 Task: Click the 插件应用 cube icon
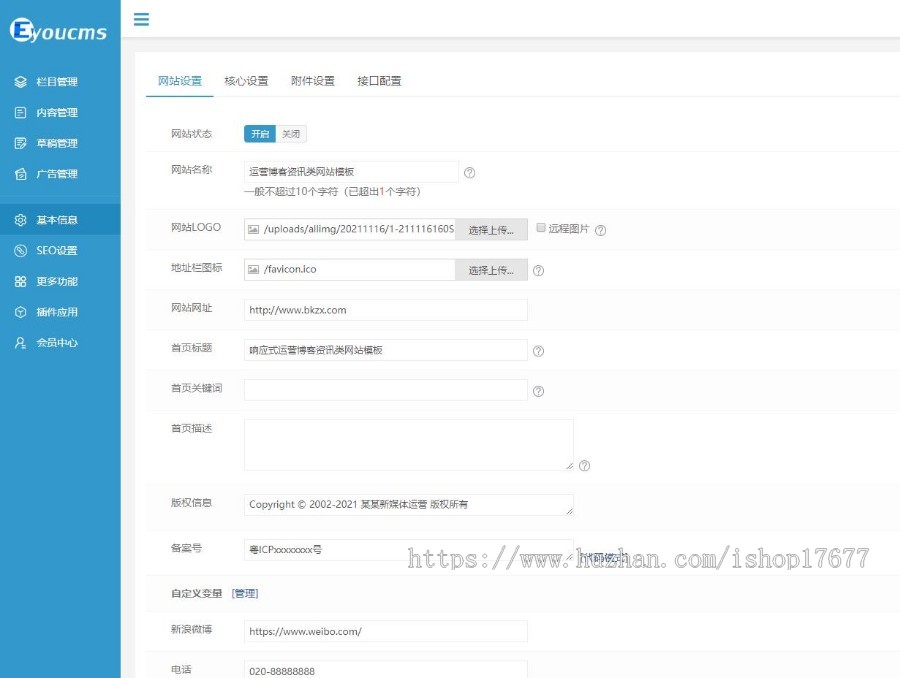21,312
